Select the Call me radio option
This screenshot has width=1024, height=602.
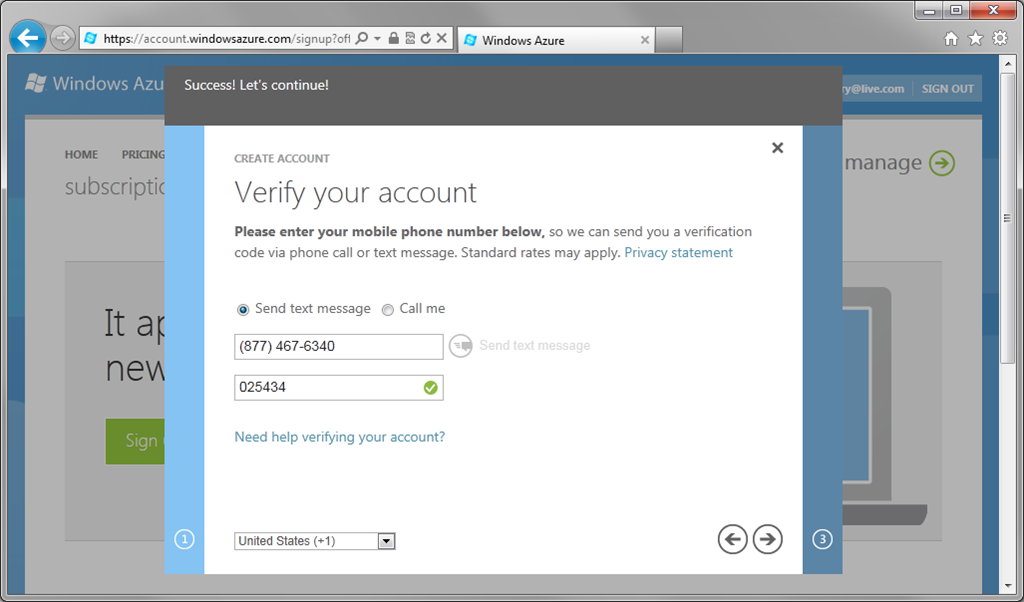(x=388, y=309)
